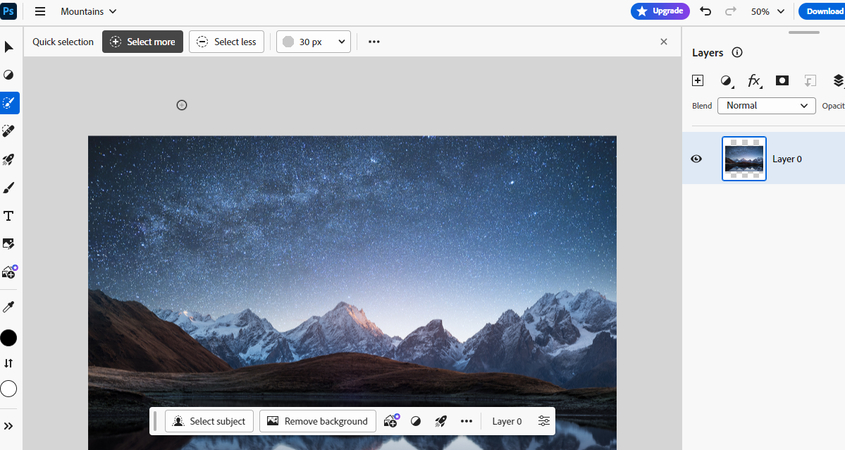Screen dimensions: 845x450
Task: Click the Upgrade button
Action: pyautogui.click(x=660, y=11)
